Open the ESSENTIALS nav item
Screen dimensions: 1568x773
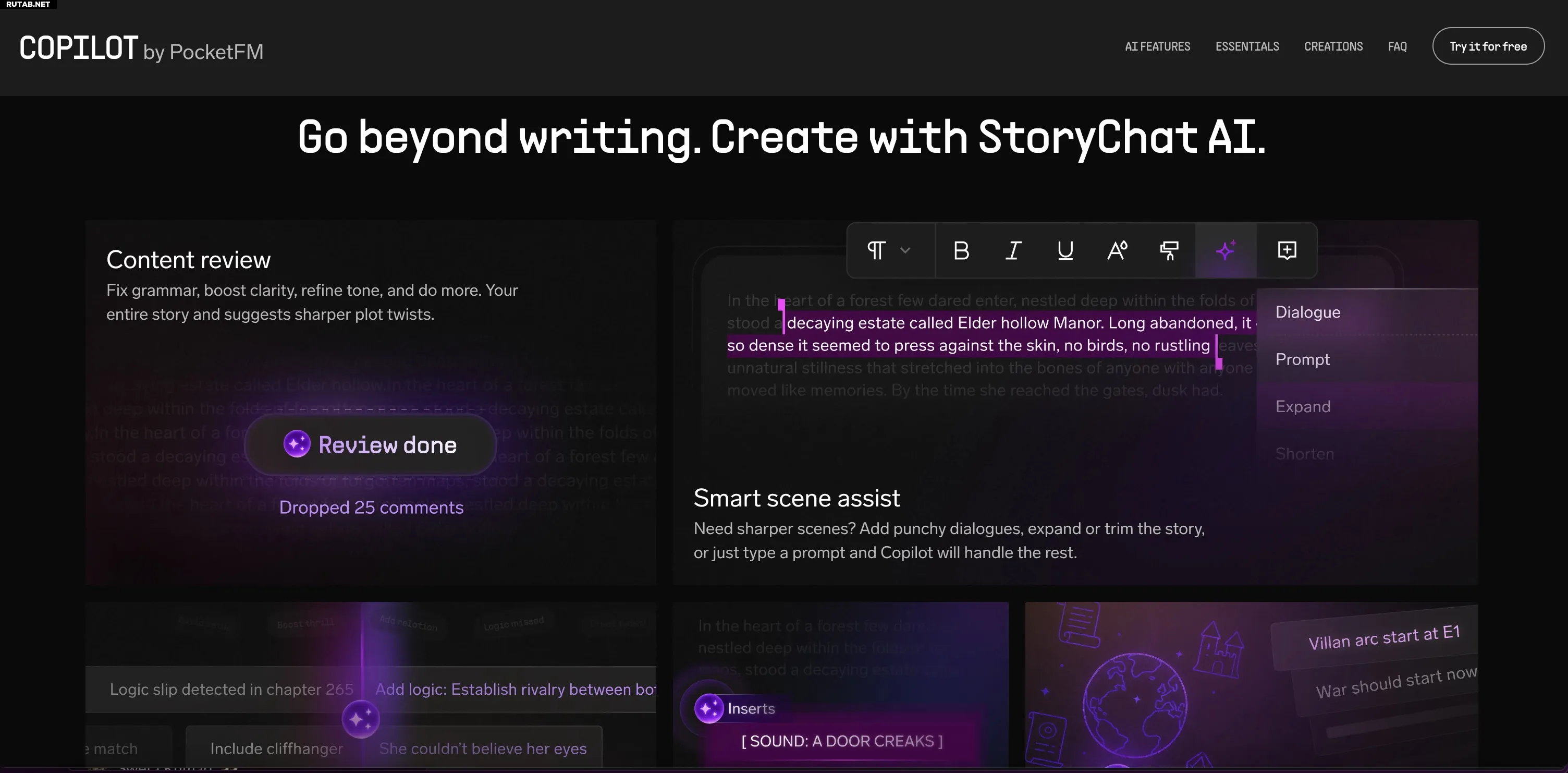point(1247,46)
